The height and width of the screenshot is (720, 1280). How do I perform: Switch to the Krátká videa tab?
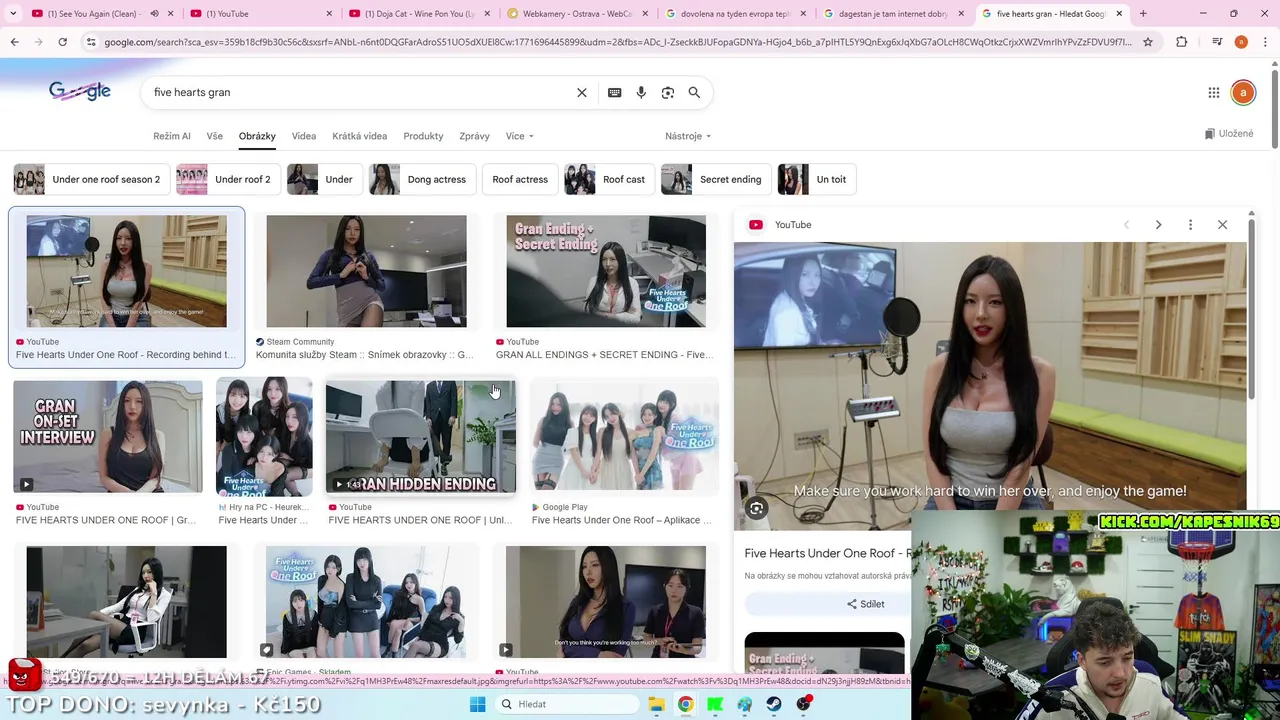360,136
